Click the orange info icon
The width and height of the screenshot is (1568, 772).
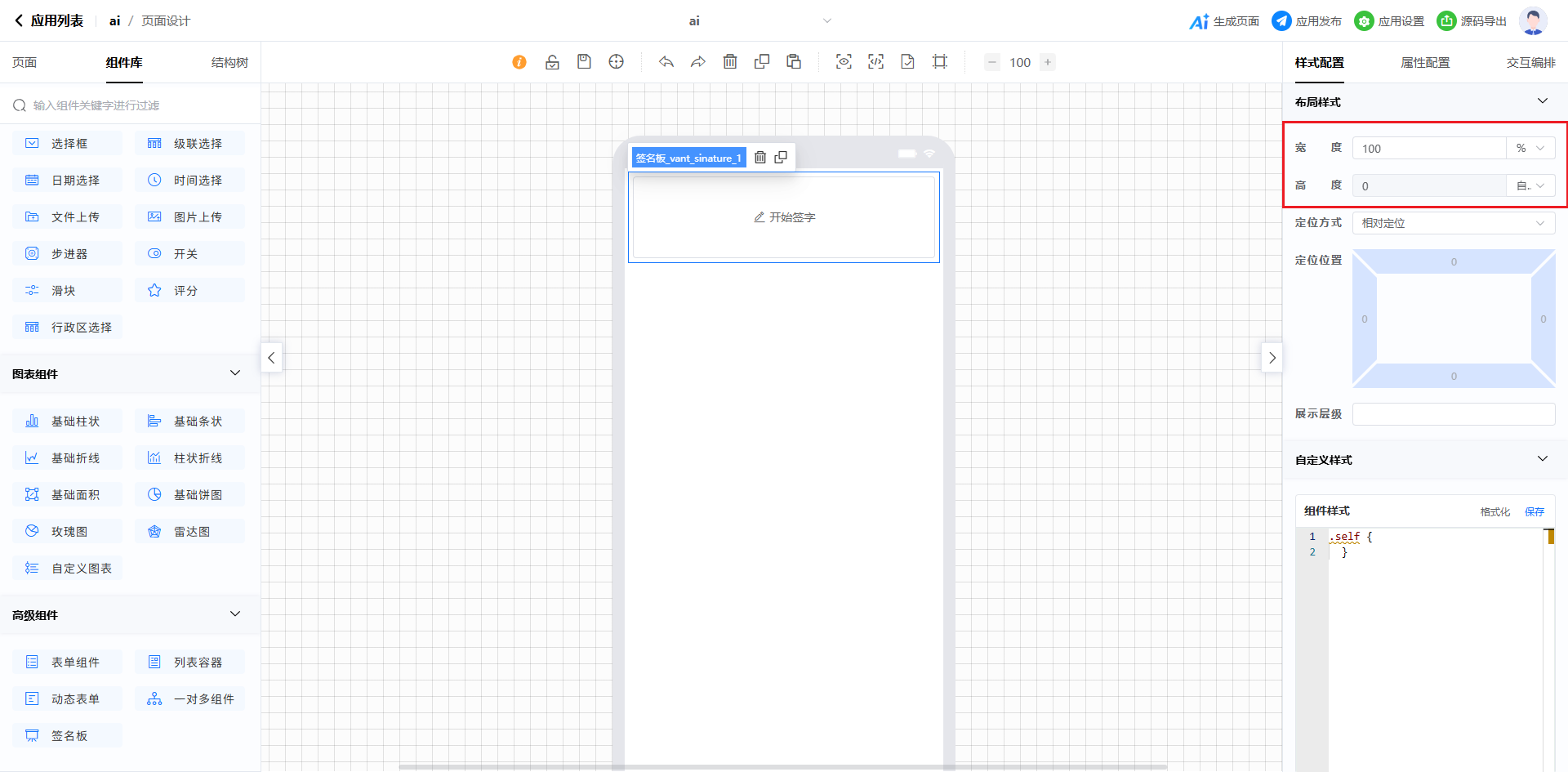tap(519, 62)
